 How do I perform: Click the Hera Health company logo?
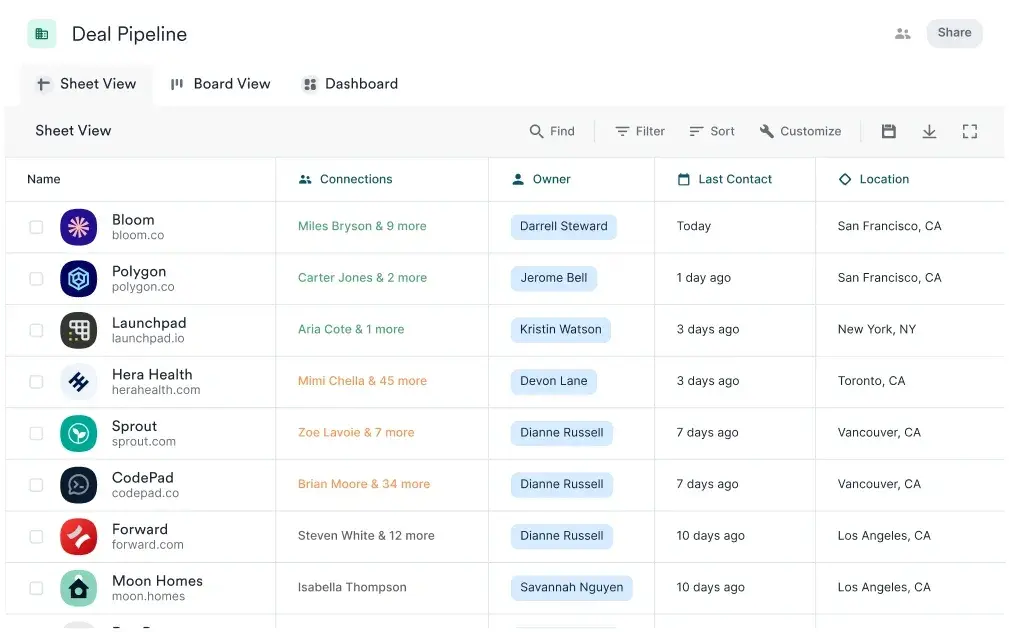[79, 382]
